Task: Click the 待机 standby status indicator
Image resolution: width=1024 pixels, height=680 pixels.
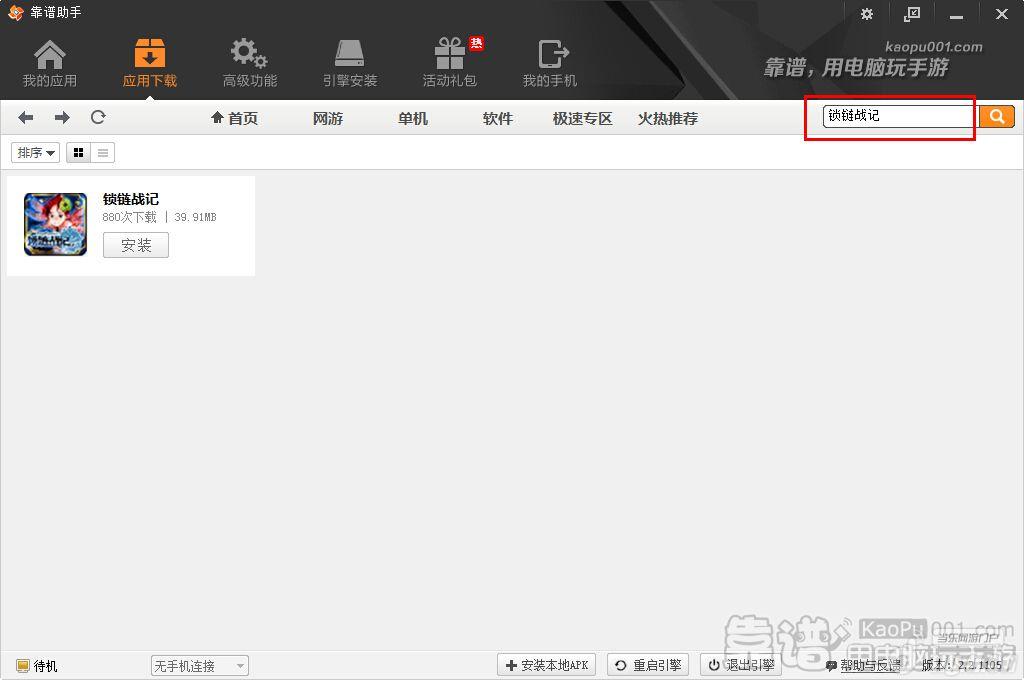Action: 37,666
